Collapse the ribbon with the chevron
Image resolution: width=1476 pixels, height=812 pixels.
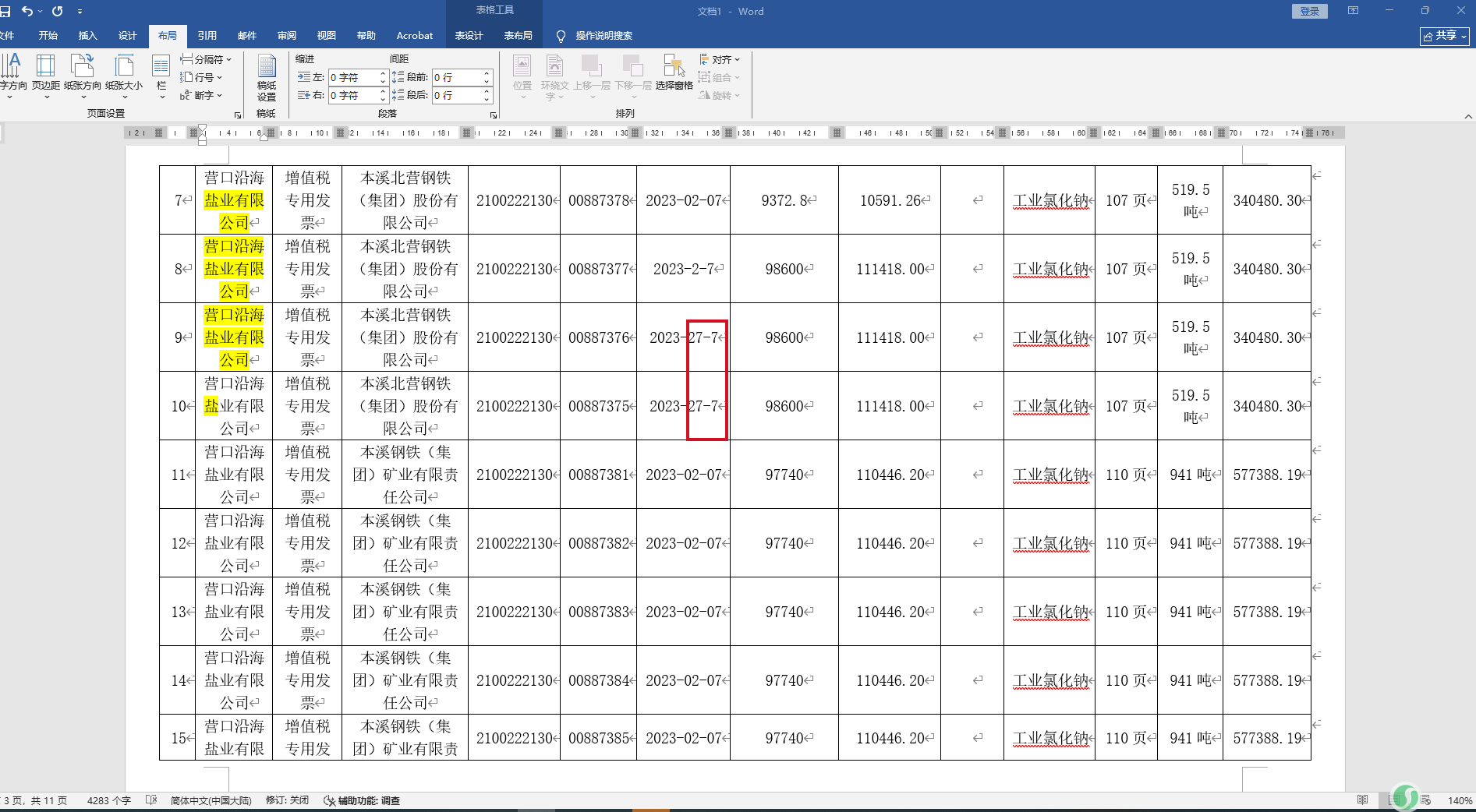pos(1468,116)
